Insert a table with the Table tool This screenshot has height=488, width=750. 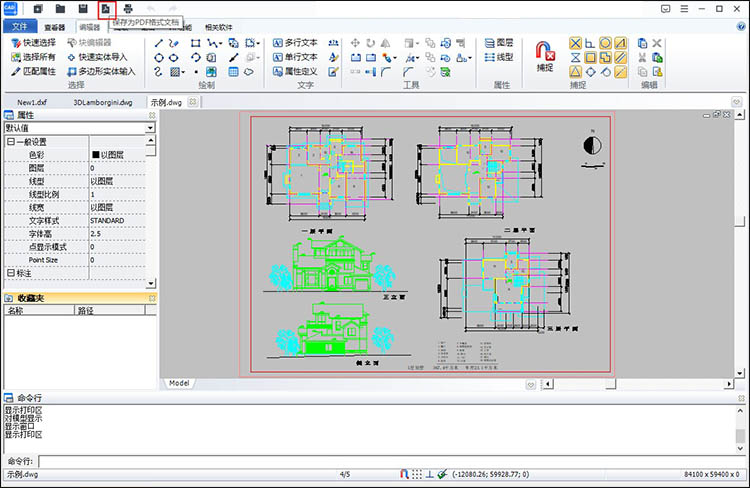pos(233,72)
